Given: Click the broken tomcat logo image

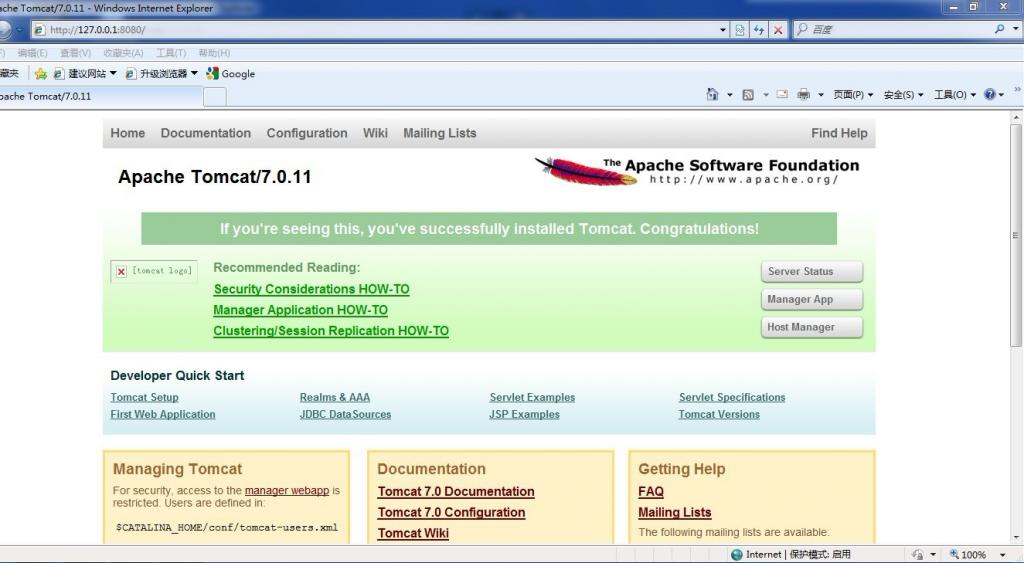Looking at the screenshot, I should (x=154, y=271).
